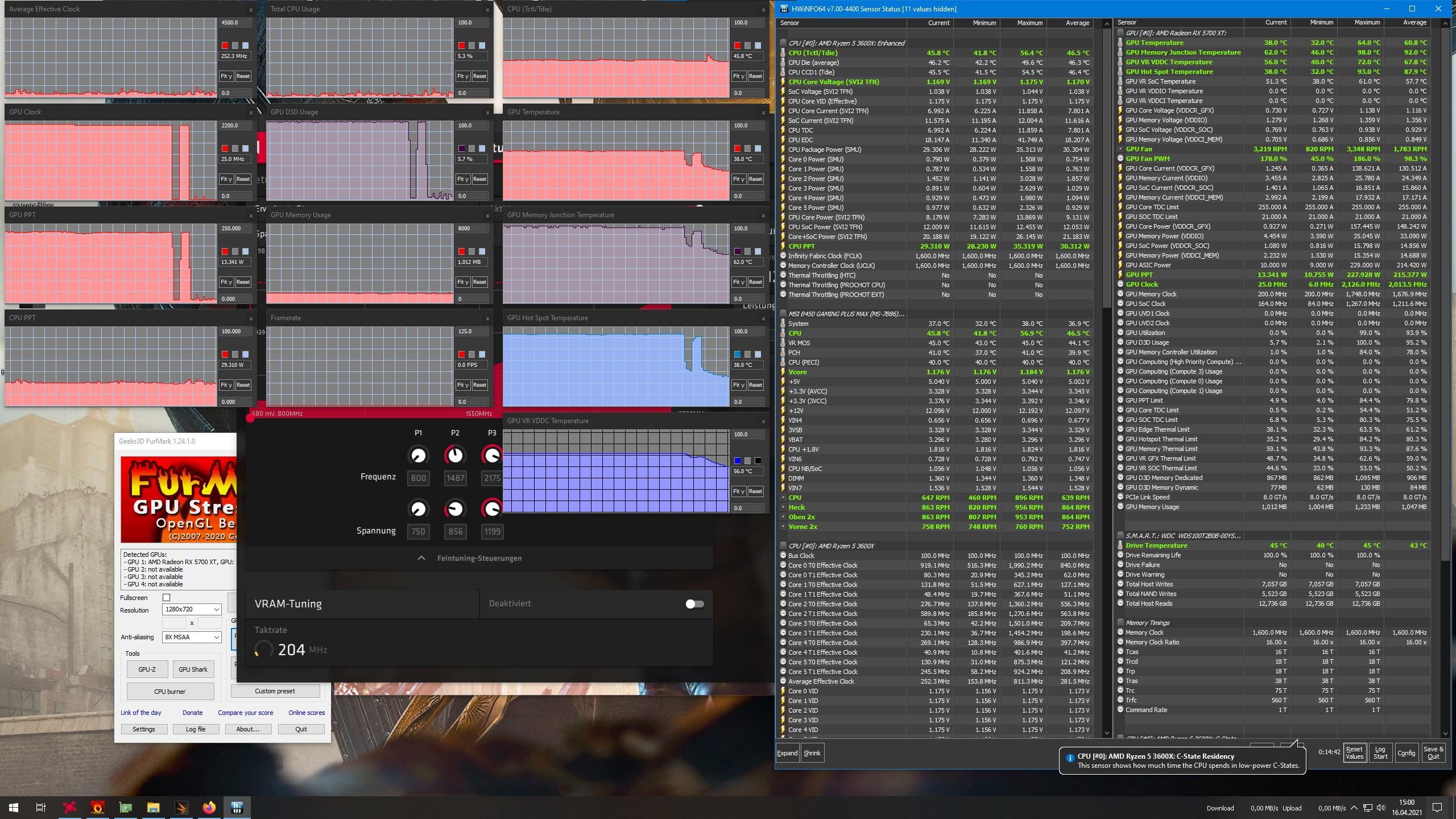Pick the blue swatch in GPU Hot Spot Temperature graph
The image size is (1456, 819).
(737, 354)
